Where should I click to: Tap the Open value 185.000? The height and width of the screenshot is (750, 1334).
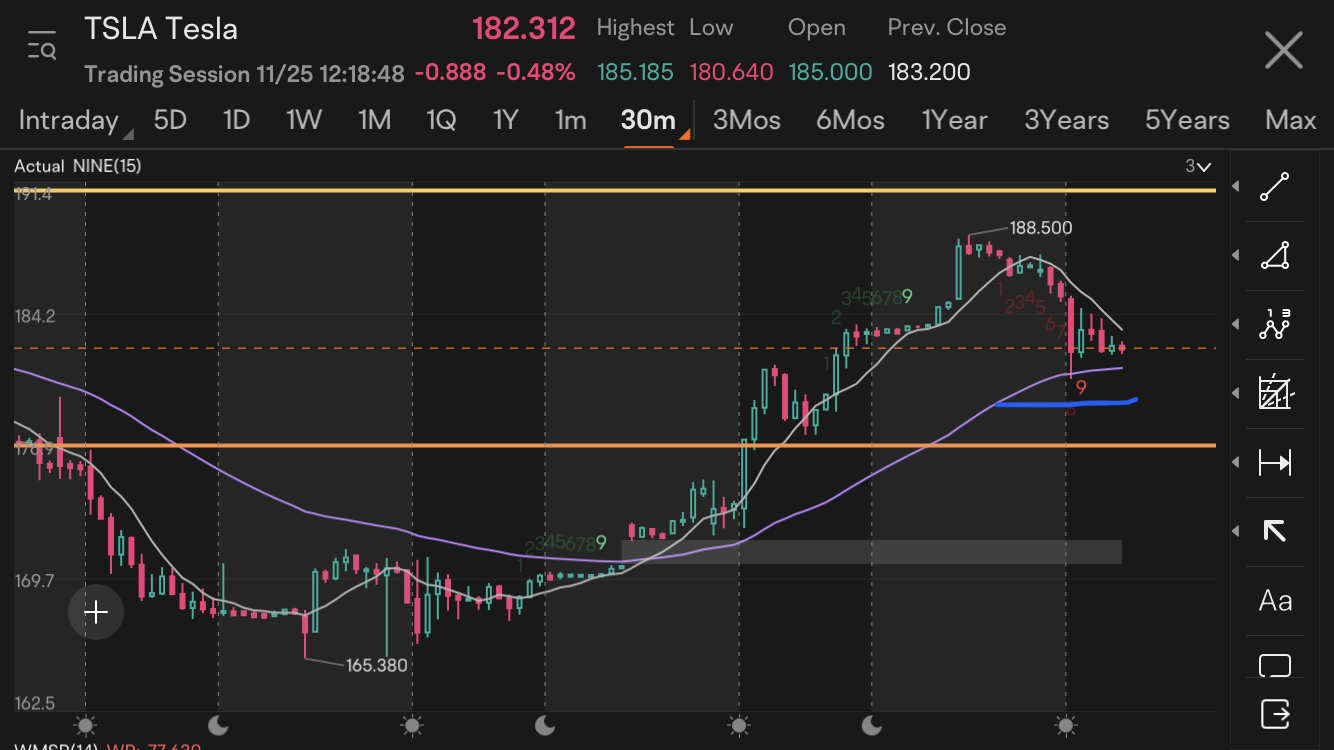coord(830,72)
